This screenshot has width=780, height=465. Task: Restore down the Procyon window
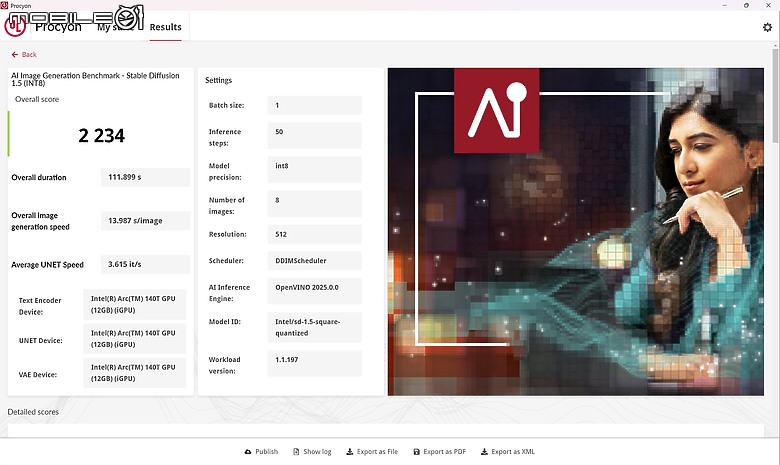click(x=746, y=5)
